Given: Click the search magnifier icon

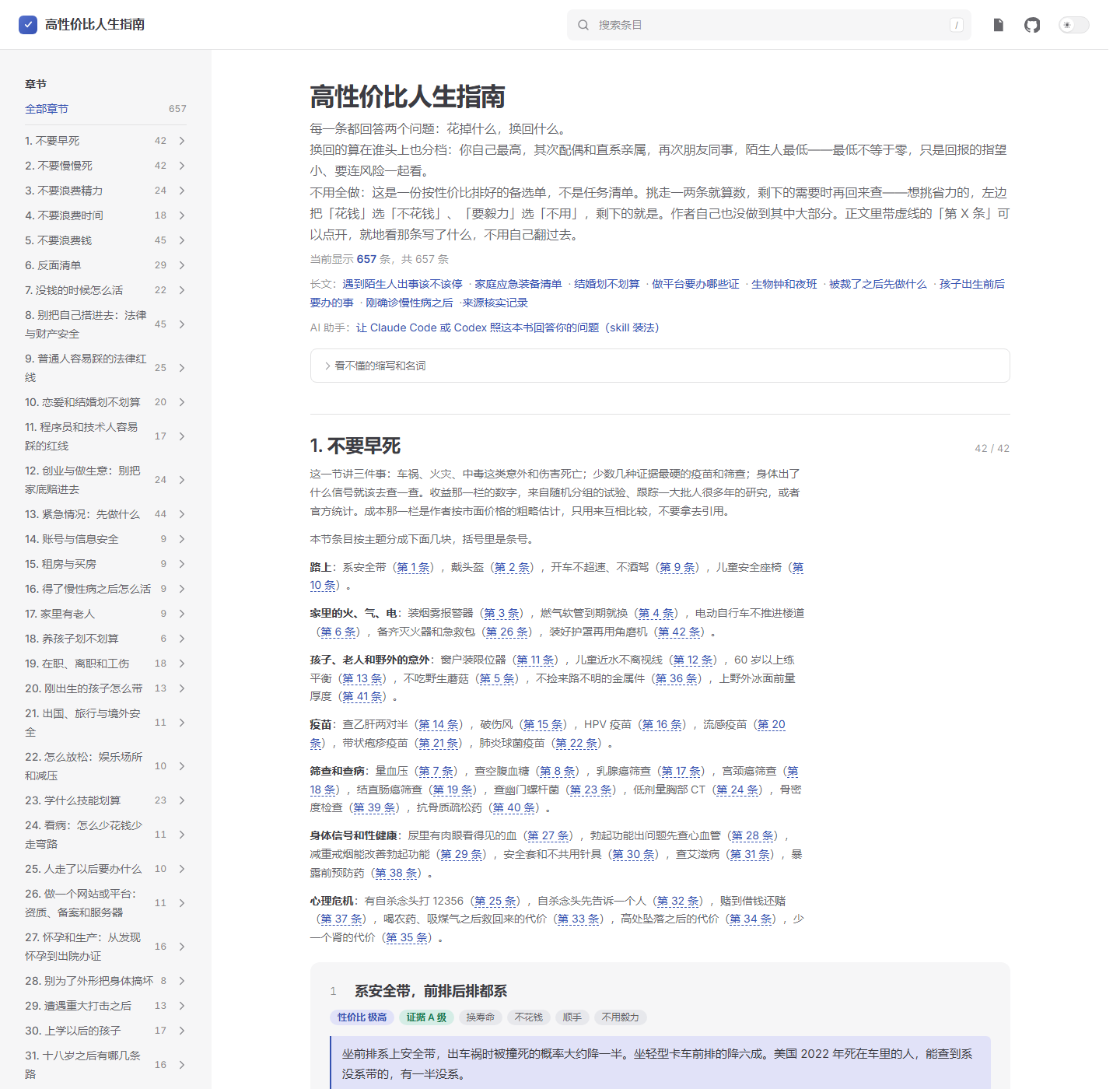Looking at the screenshot, I should tap(583, 25).
